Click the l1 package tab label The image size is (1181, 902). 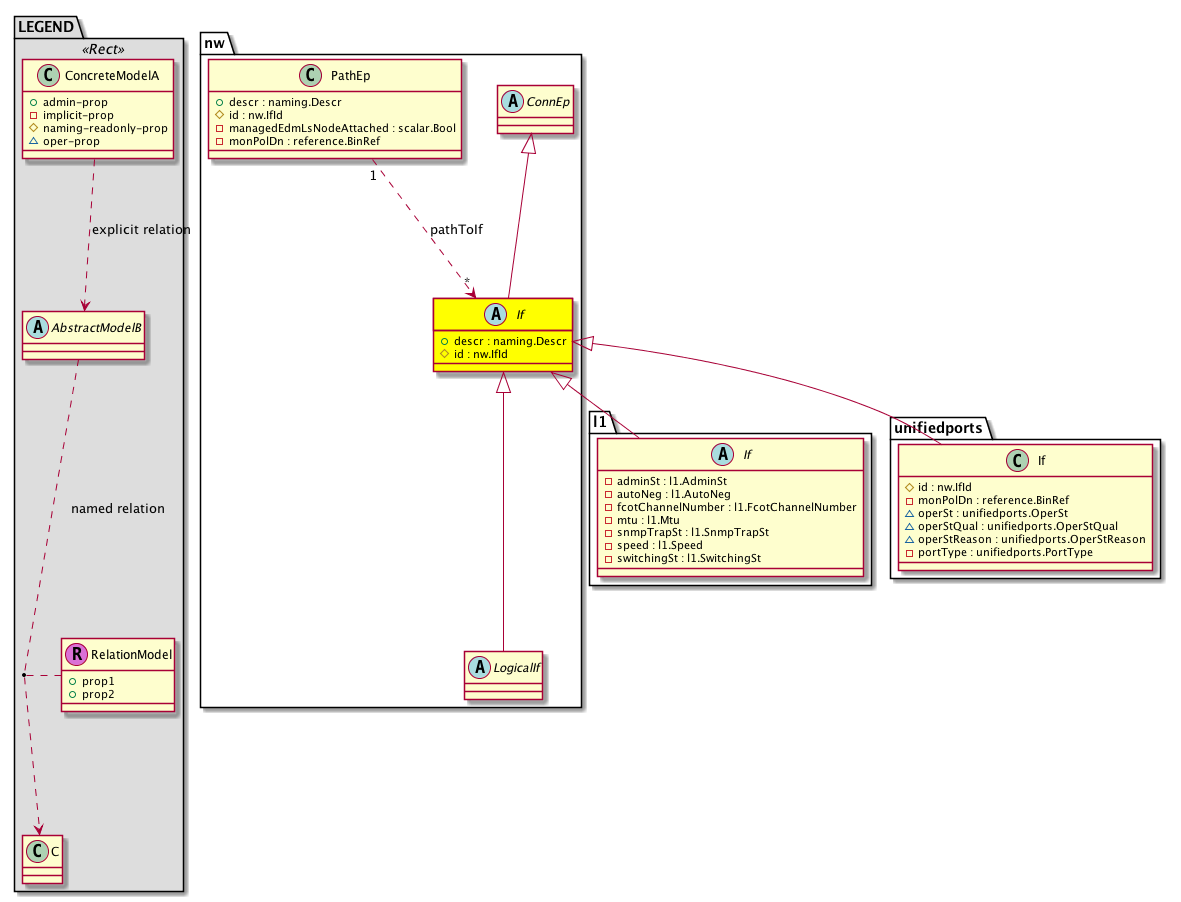(x=601, y=422)
